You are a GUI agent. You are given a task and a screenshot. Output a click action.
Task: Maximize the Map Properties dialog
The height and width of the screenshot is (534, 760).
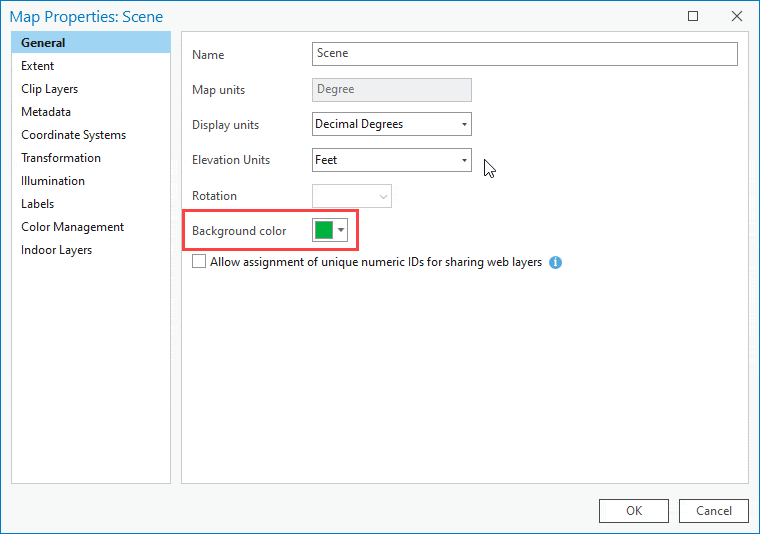(693, 16)
